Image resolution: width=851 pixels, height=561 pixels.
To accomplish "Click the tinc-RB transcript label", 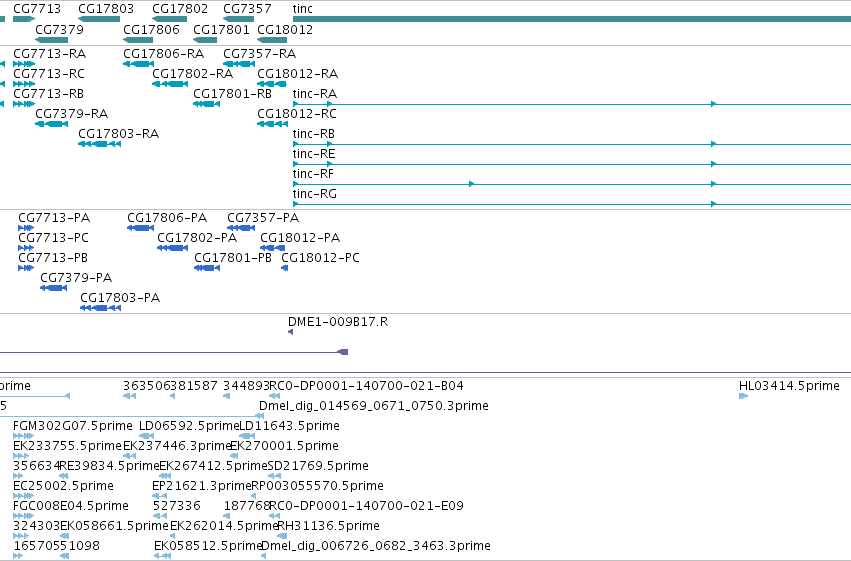I will [314, 134].
